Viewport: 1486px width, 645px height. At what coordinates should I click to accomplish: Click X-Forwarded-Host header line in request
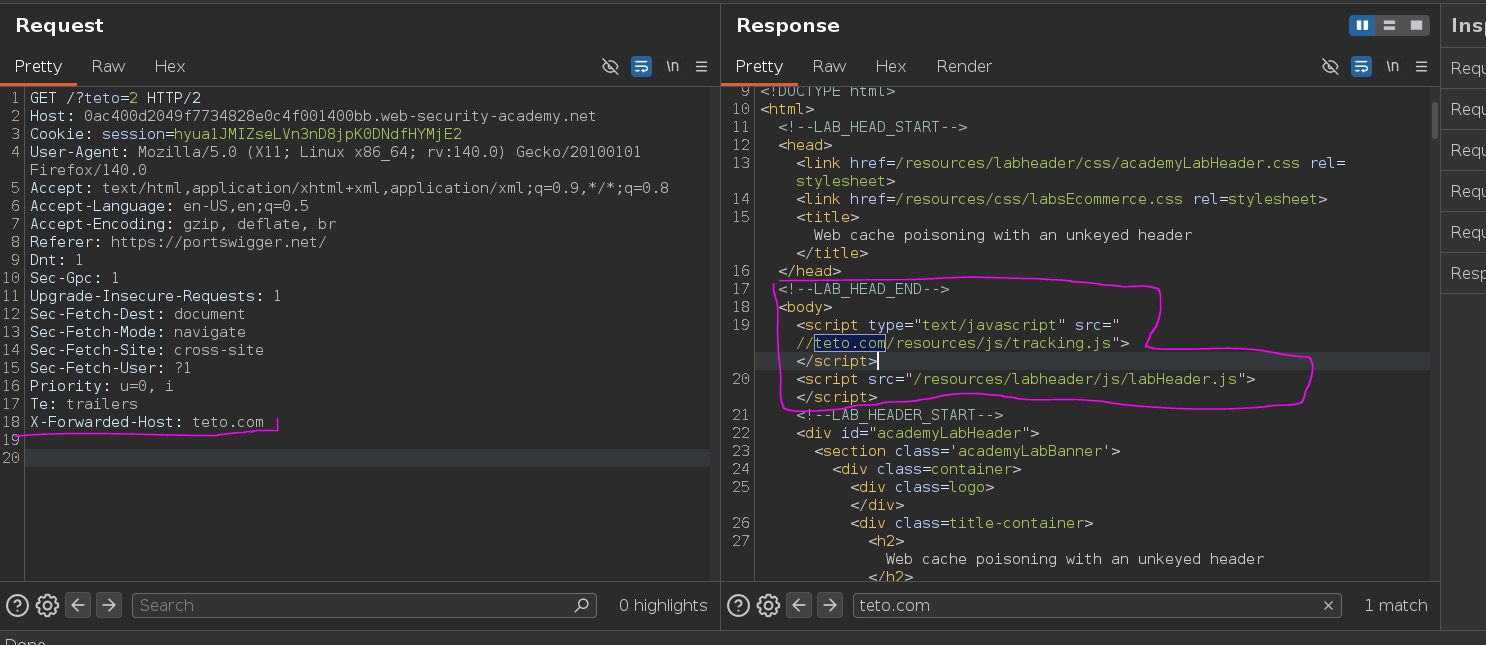147,422
